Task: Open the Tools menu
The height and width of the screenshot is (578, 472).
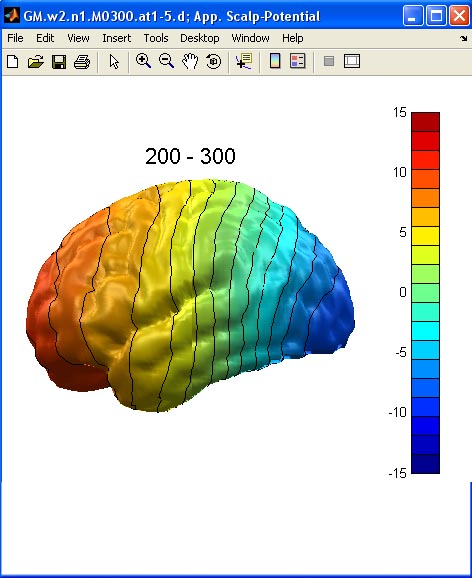Action: (x=156, y=38)
